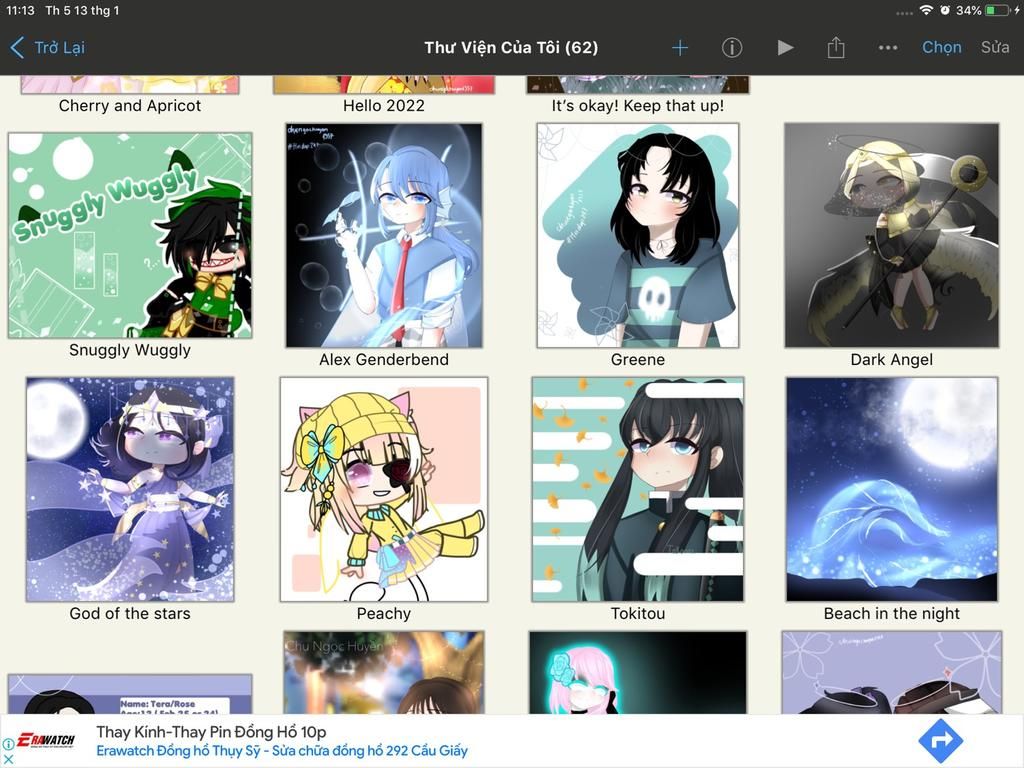Open the Tera/Rose character sheet thumbnail
Image resolution: width=1024 pixels, height=768 pixels.
[x=130, y=694]
